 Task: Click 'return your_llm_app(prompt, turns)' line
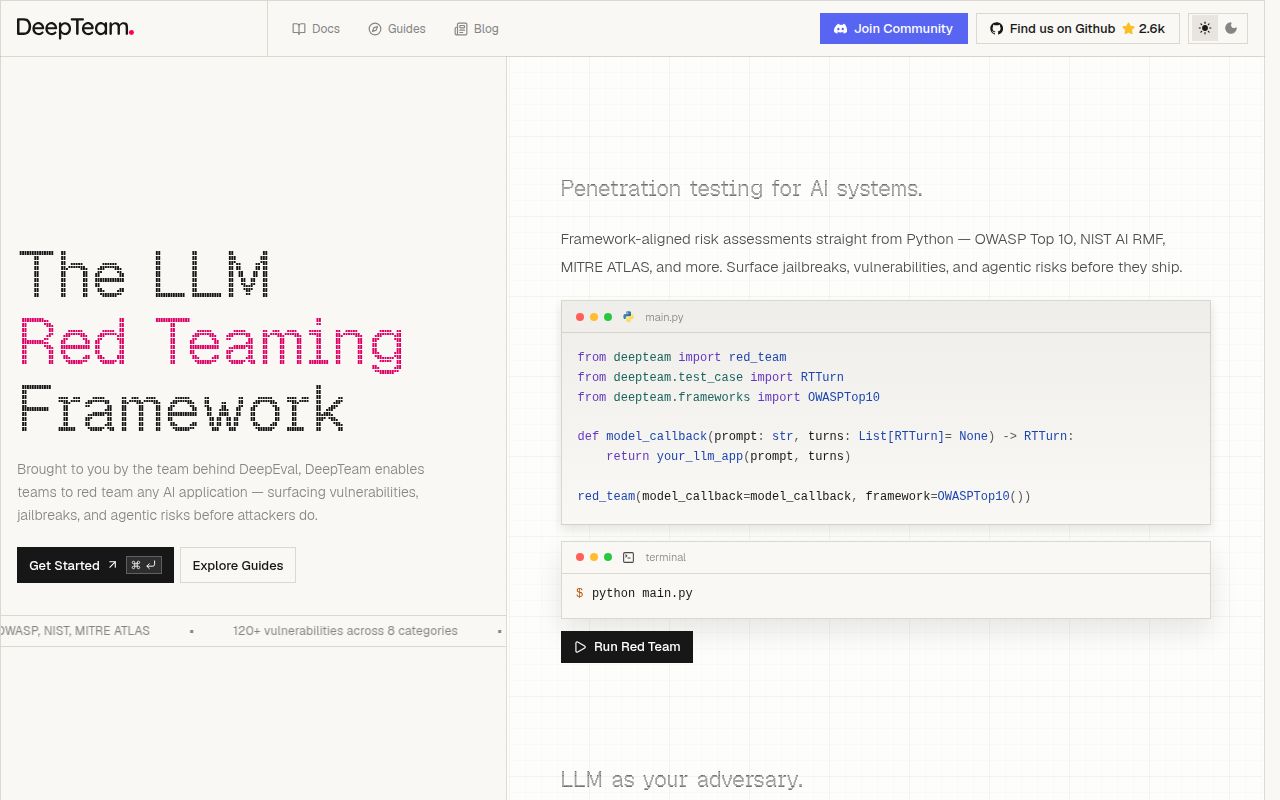click(x=728, y=456)
